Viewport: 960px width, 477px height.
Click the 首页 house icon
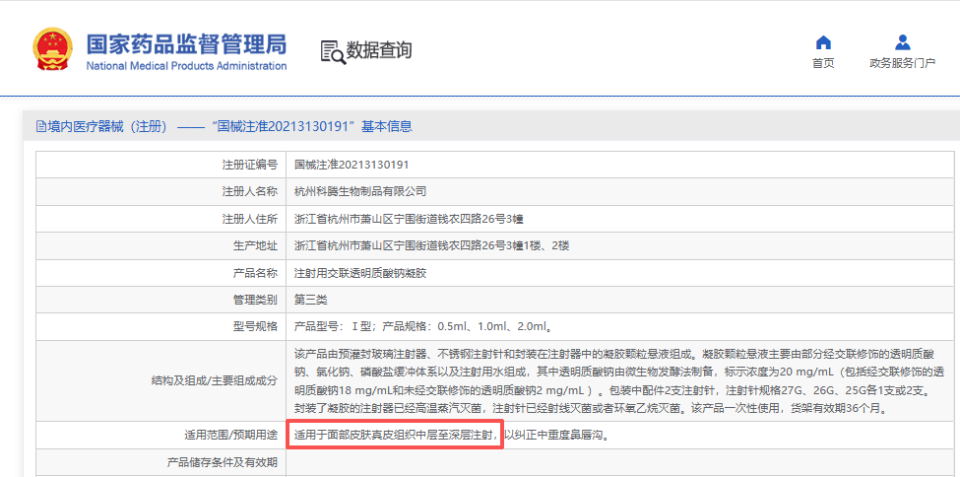tap(823, 43)
